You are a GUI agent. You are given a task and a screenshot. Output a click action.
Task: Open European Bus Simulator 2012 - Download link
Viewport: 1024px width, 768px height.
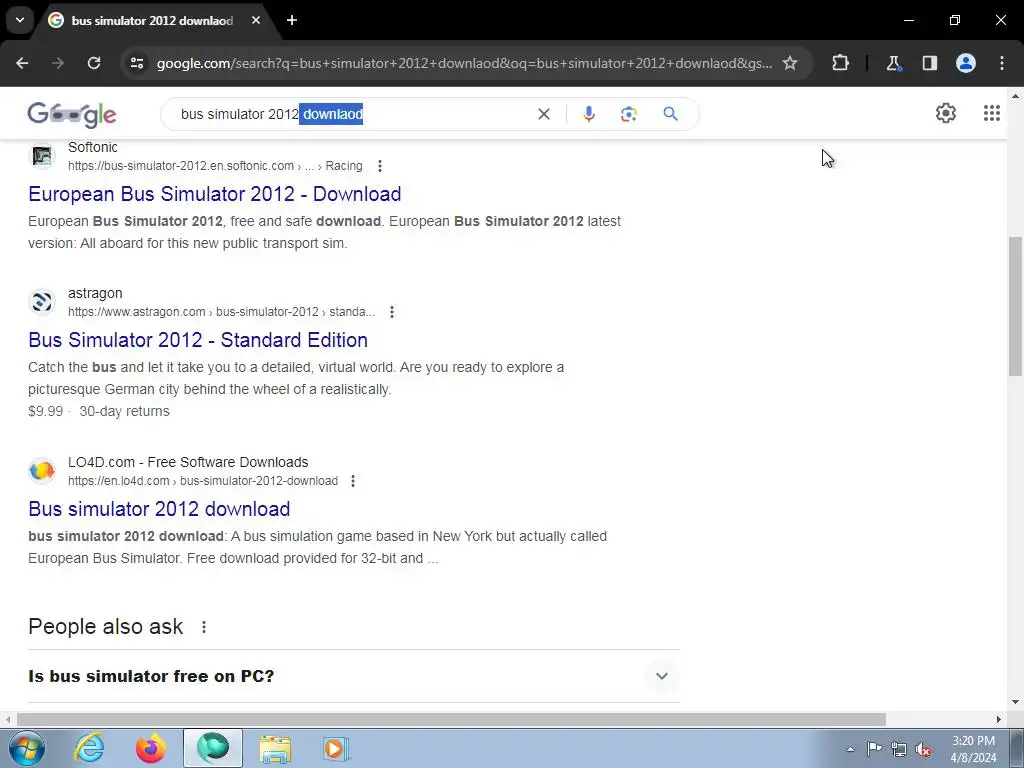pyautogui.click(x=215, y=194)
